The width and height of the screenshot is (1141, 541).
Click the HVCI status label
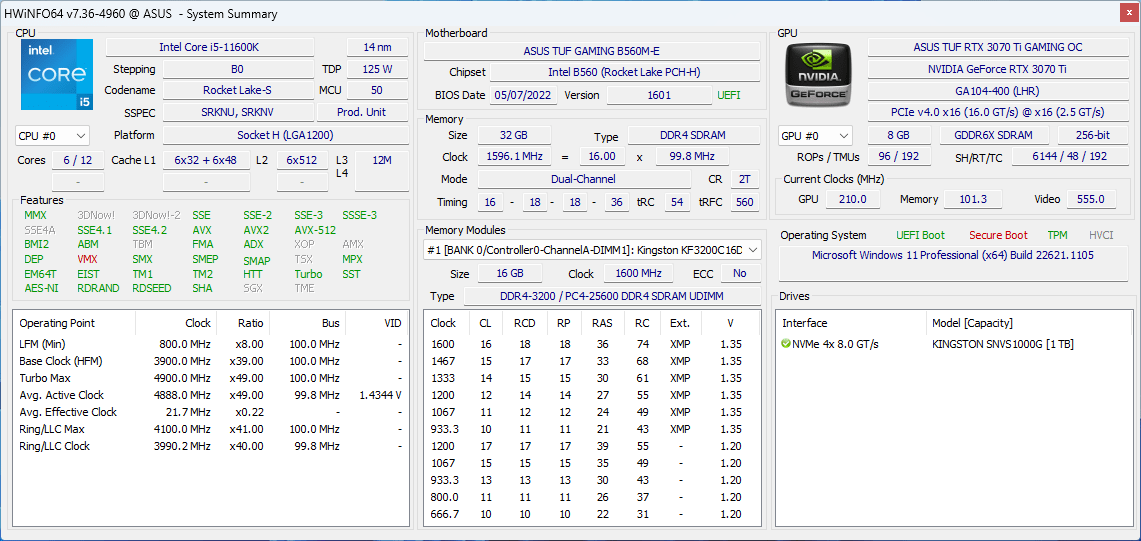pos(1101,235)
